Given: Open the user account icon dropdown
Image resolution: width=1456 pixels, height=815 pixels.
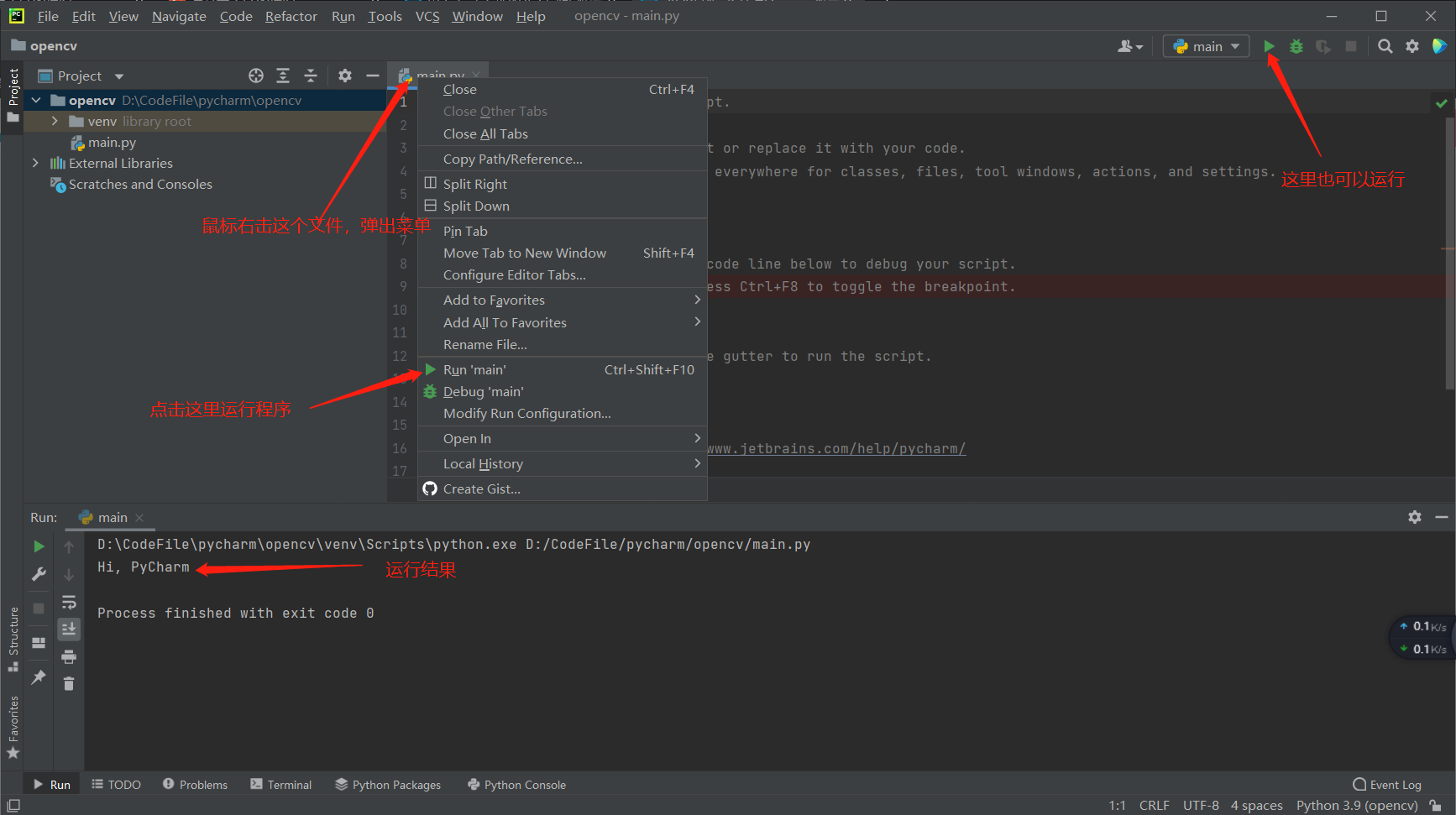Looking at the screenshot, I should click(1130, 46).
